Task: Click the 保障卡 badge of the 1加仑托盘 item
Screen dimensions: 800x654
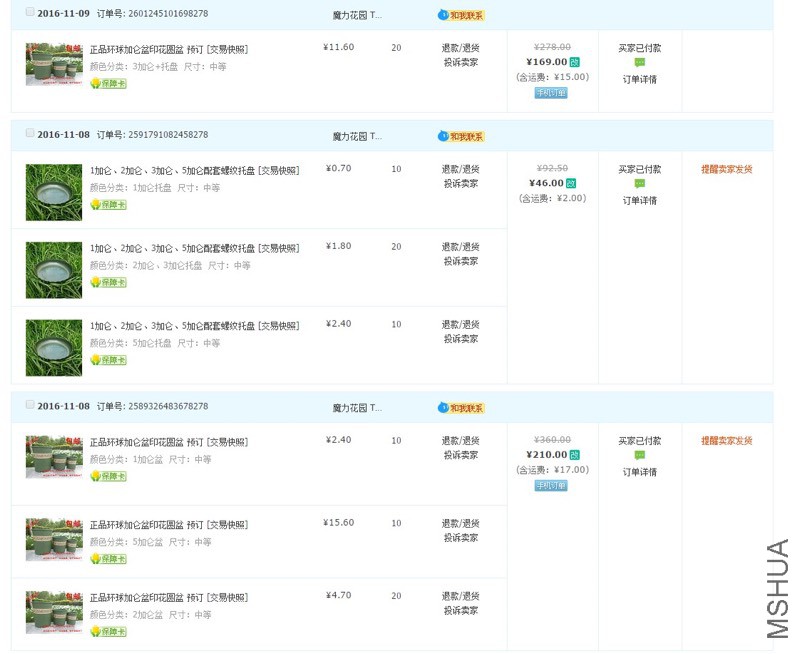Action: [109, 204]
